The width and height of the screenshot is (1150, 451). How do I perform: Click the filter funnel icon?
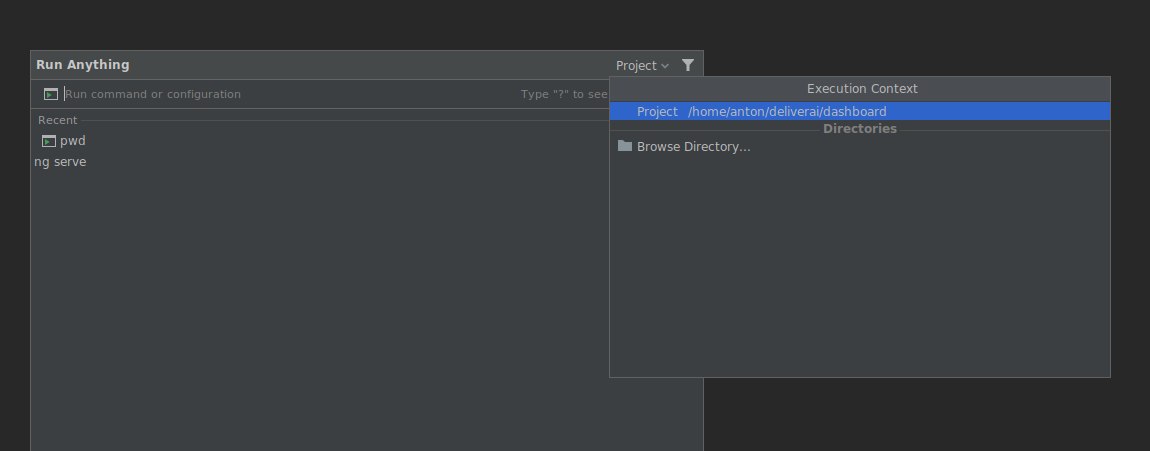click(687, 65)
